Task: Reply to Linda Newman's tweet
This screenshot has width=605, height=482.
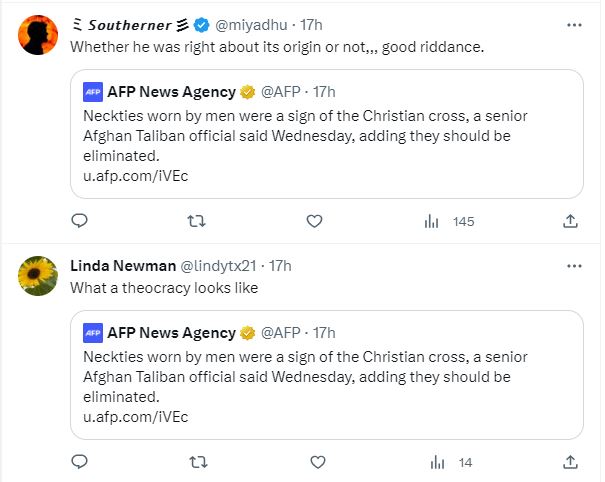Action: (x=81, y=462)
